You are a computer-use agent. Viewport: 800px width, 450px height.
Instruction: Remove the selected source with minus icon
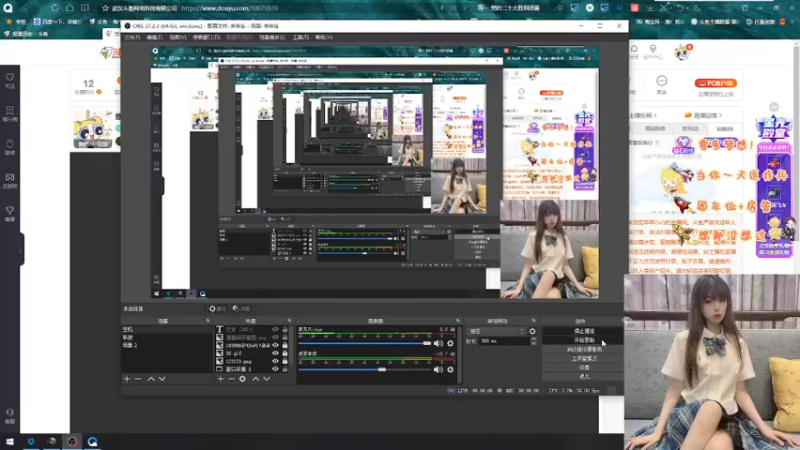click(x=231, y=379)
